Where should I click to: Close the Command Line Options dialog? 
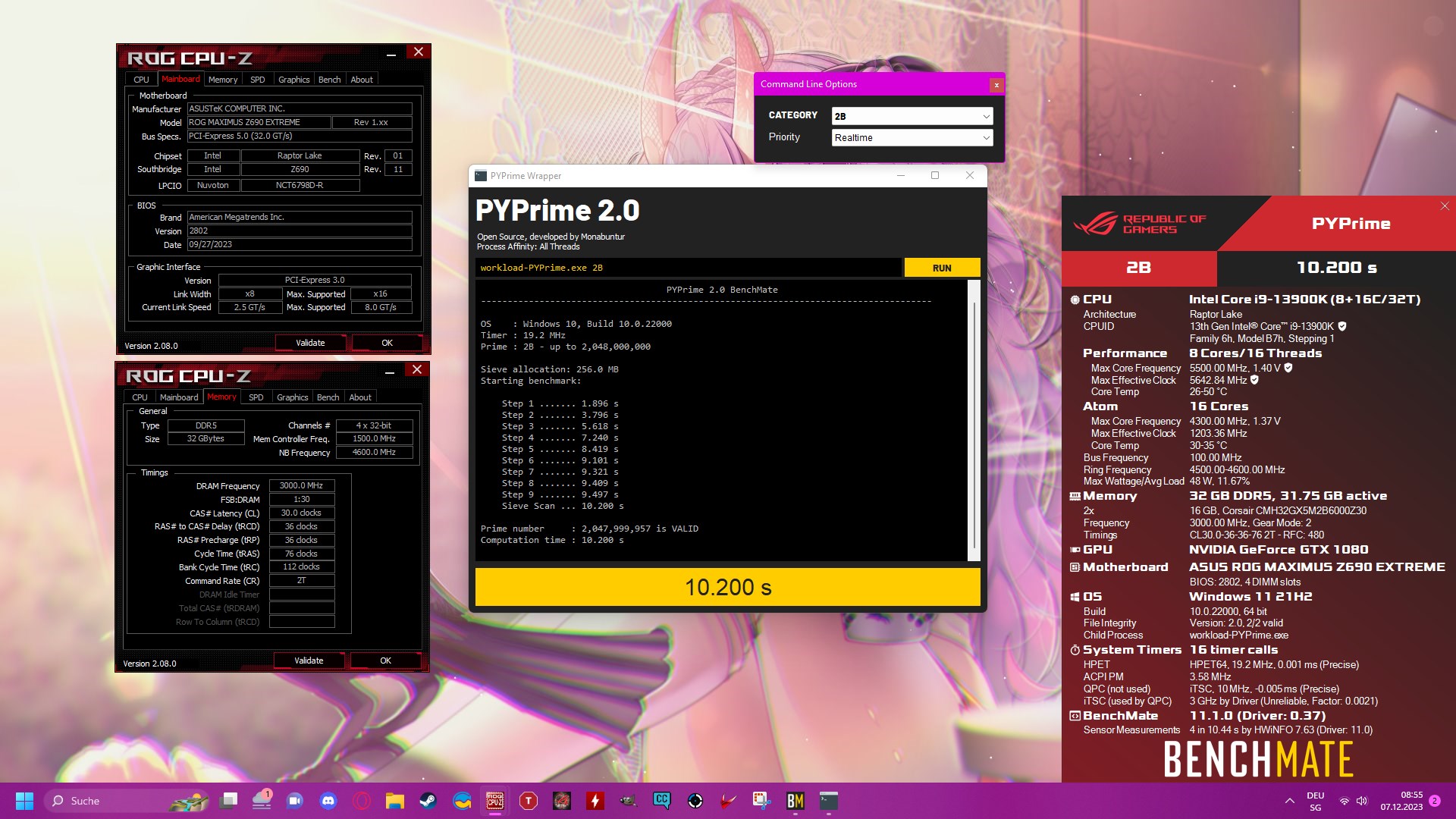[996, 85]
